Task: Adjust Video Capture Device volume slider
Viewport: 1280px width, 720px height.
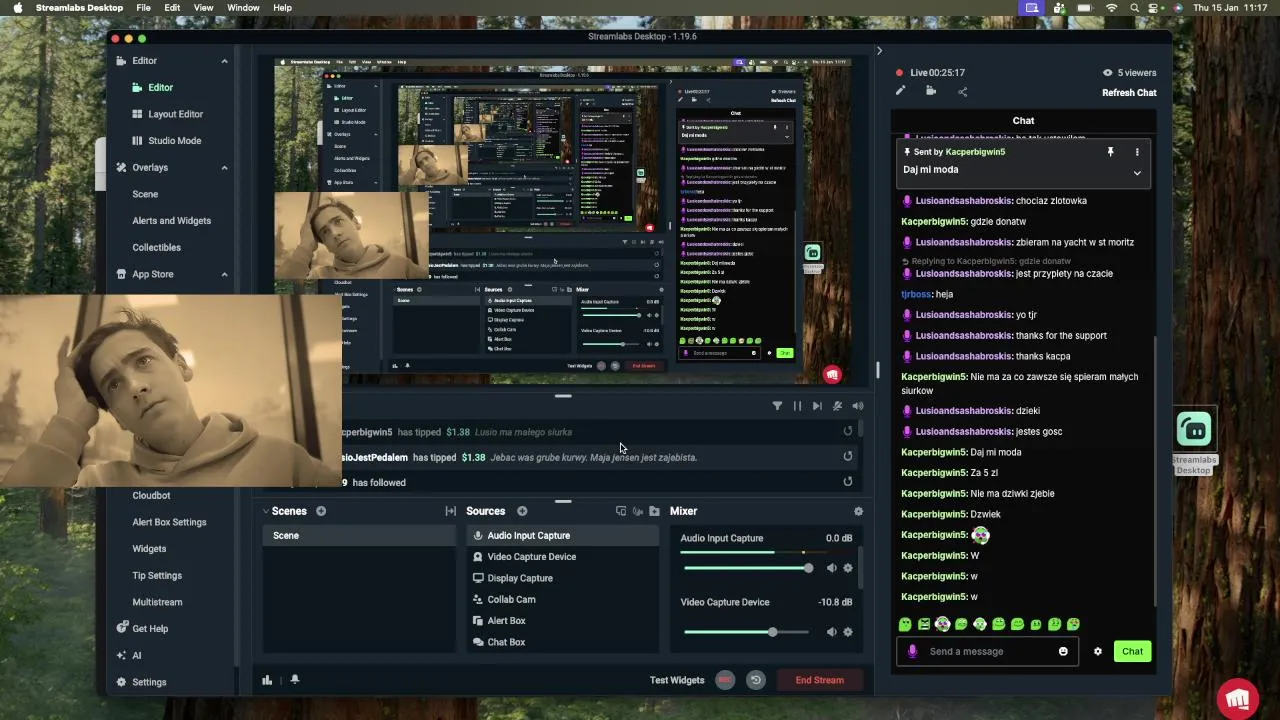Action: point(748,632)
